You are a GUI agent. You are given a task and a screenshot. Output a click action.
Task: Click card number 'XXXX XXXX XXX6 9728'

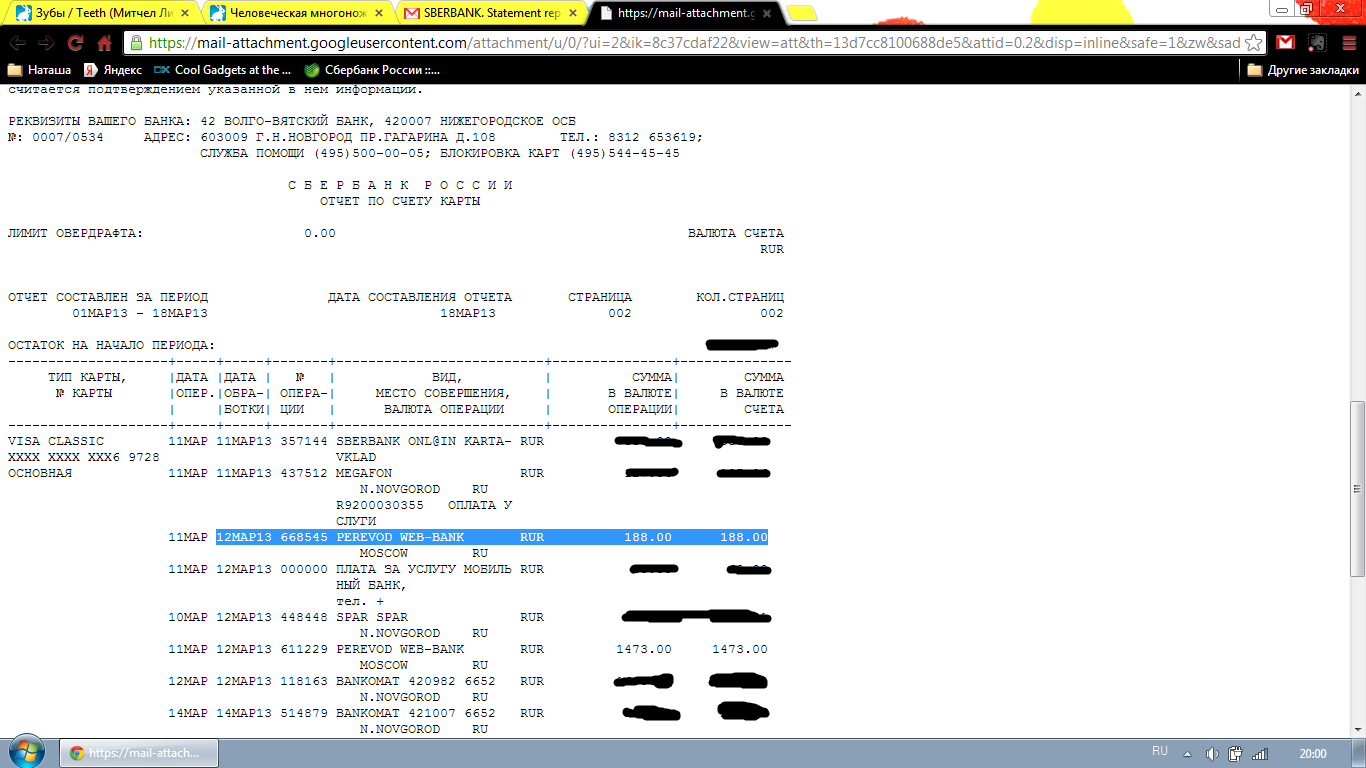[84, 457]
